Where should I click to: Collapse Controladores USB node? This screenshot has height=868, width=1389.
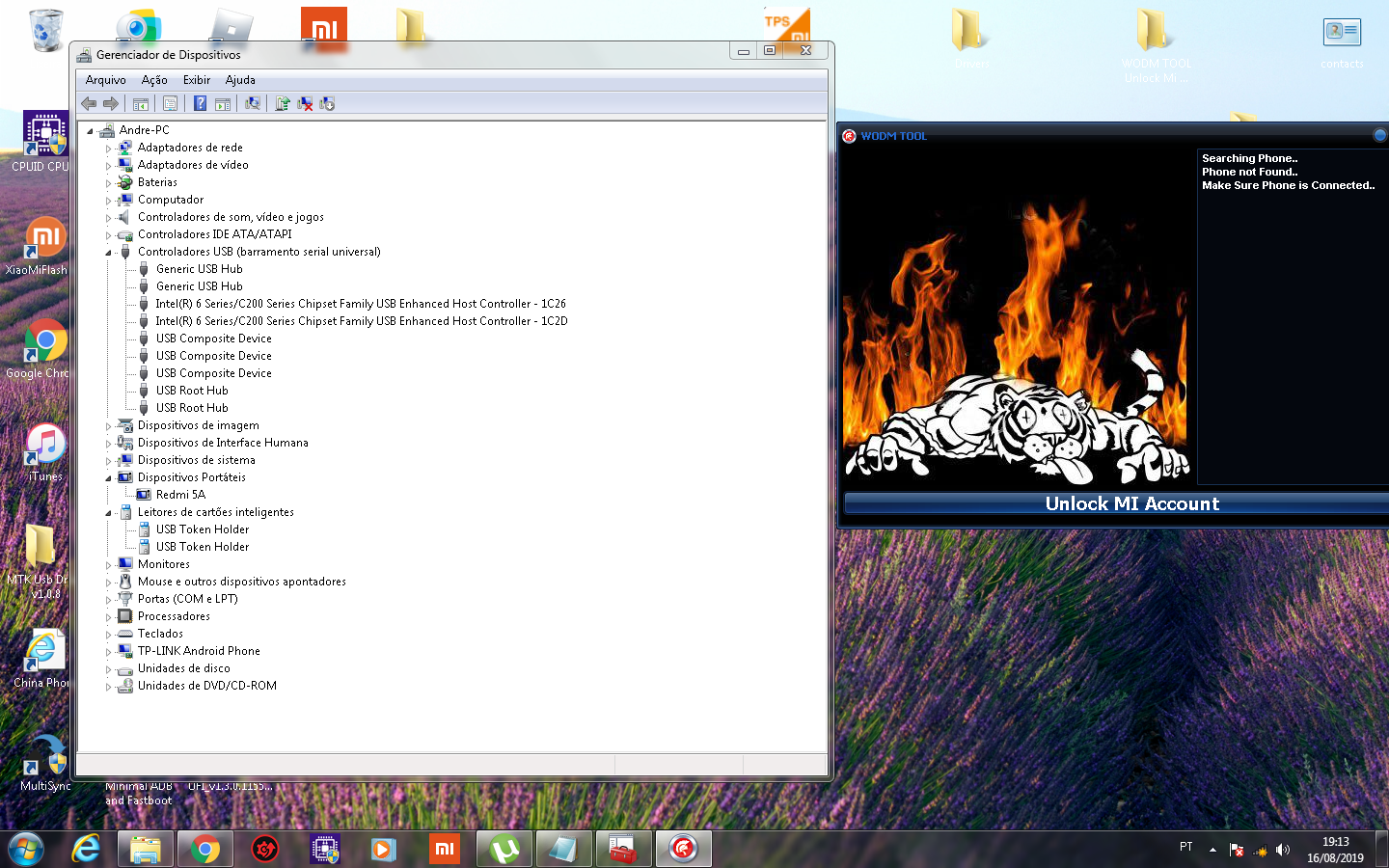(108, 253)
